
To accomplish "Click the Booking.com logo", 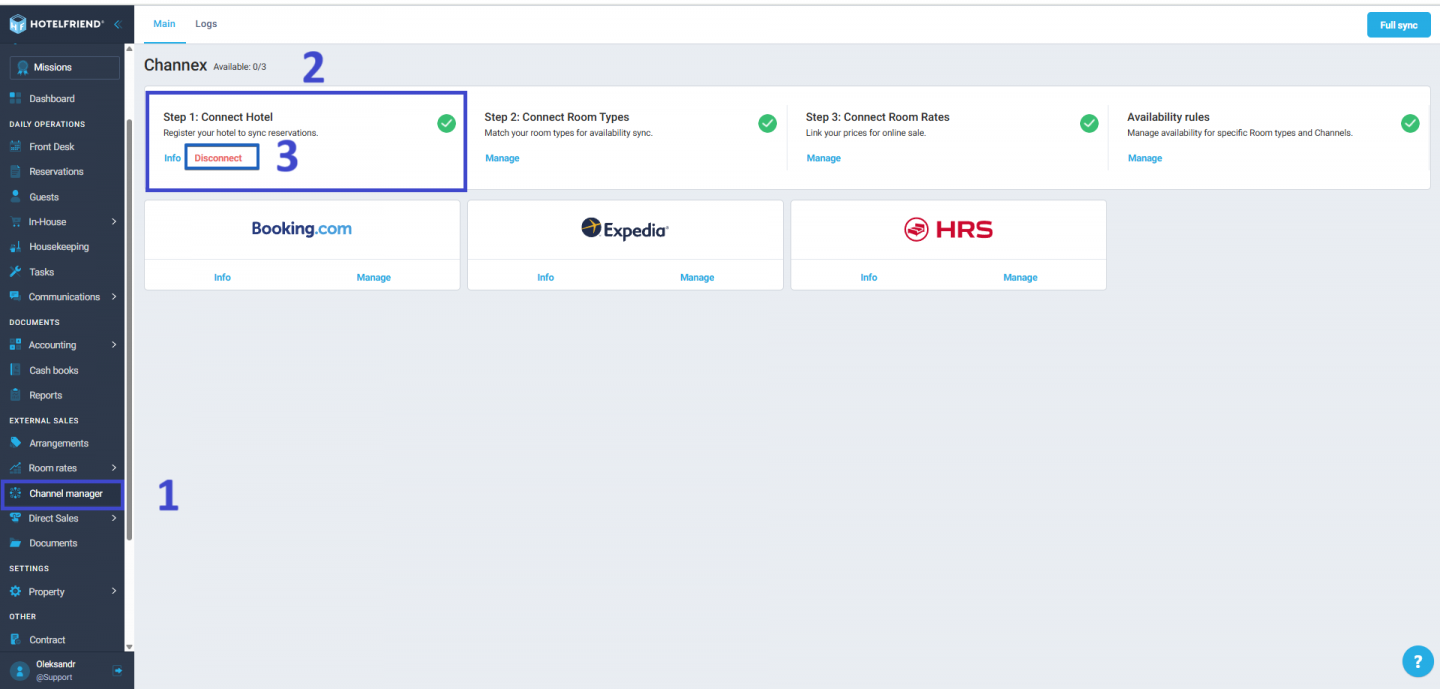I will coord(302,229).
